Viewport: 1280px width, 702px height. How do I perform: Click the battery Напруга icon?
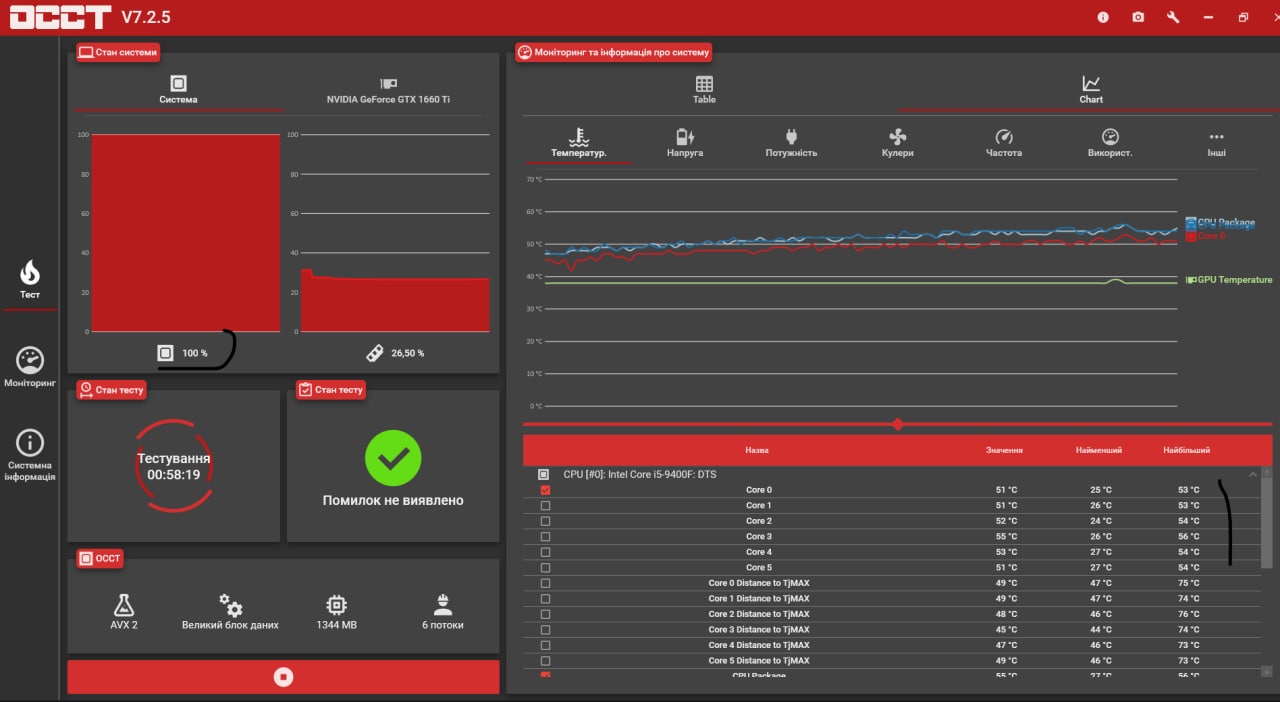(x=685, y=136)
